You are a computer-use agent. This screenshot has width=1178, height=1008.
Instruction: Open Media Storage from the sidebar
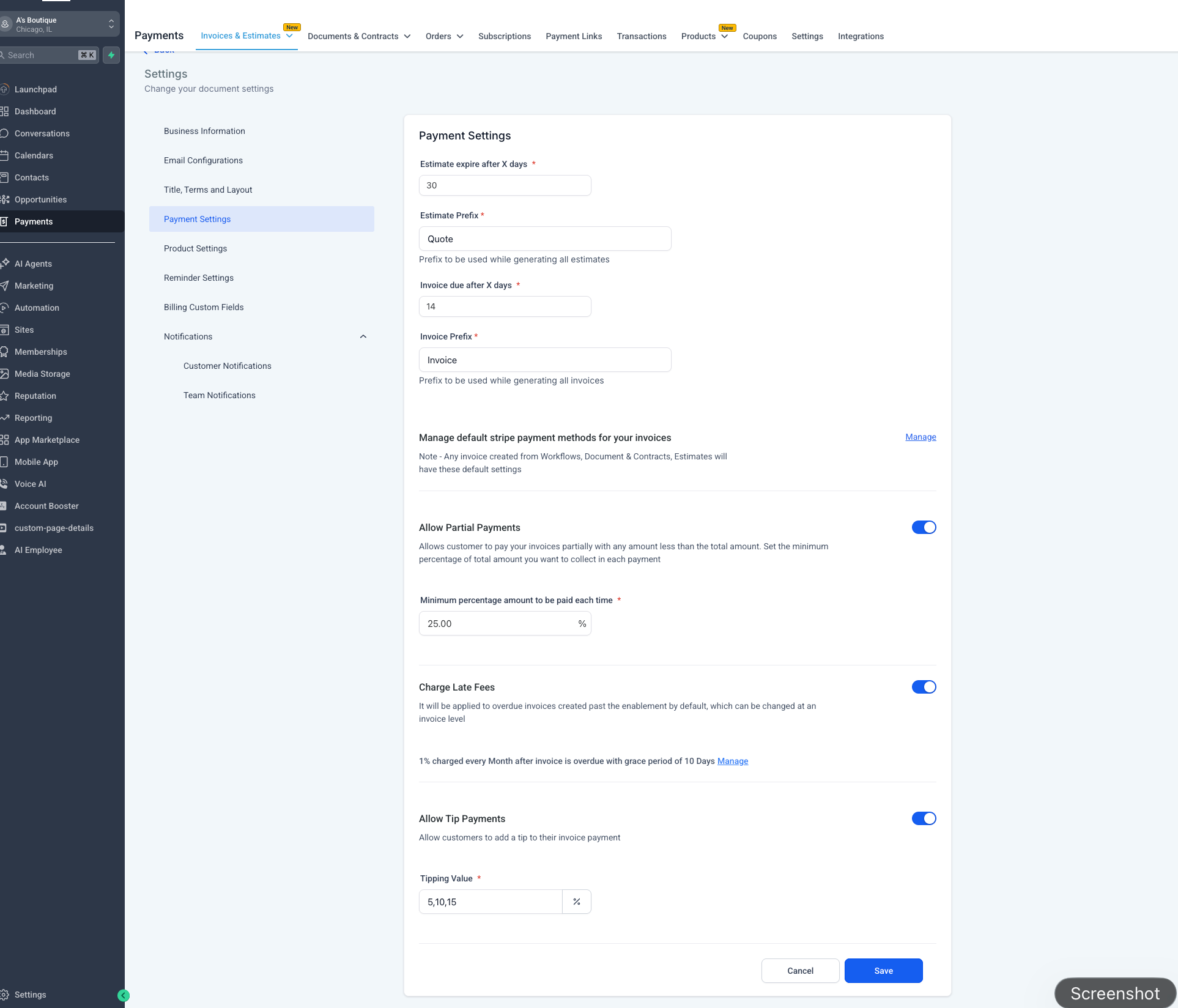click(x=42, y=374)
